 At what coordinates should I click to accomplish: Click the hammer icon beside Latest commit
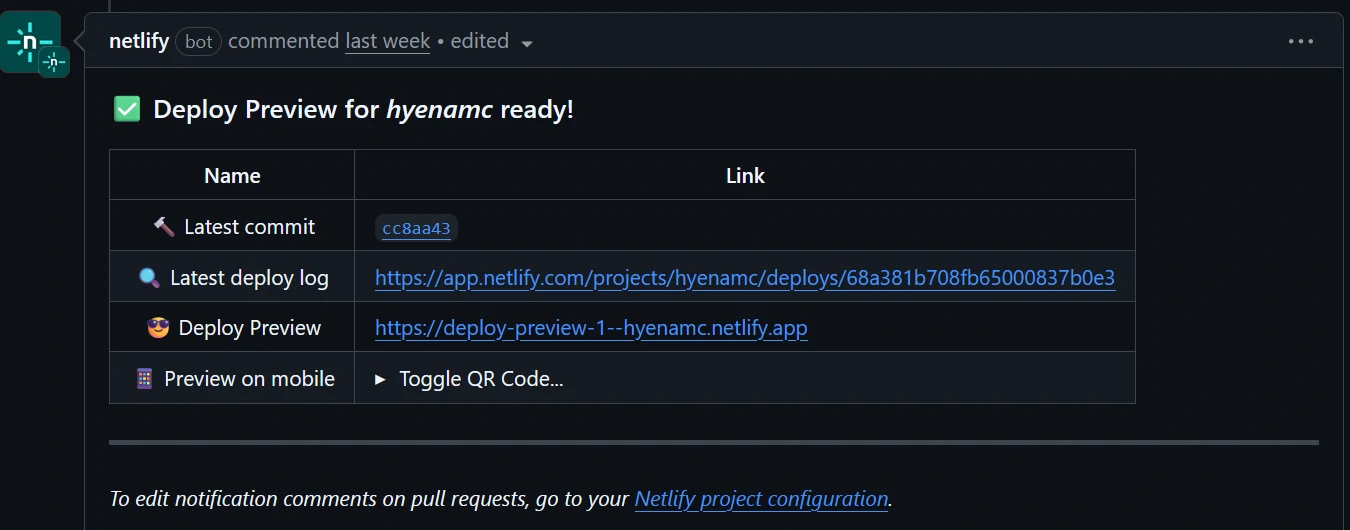164,227
